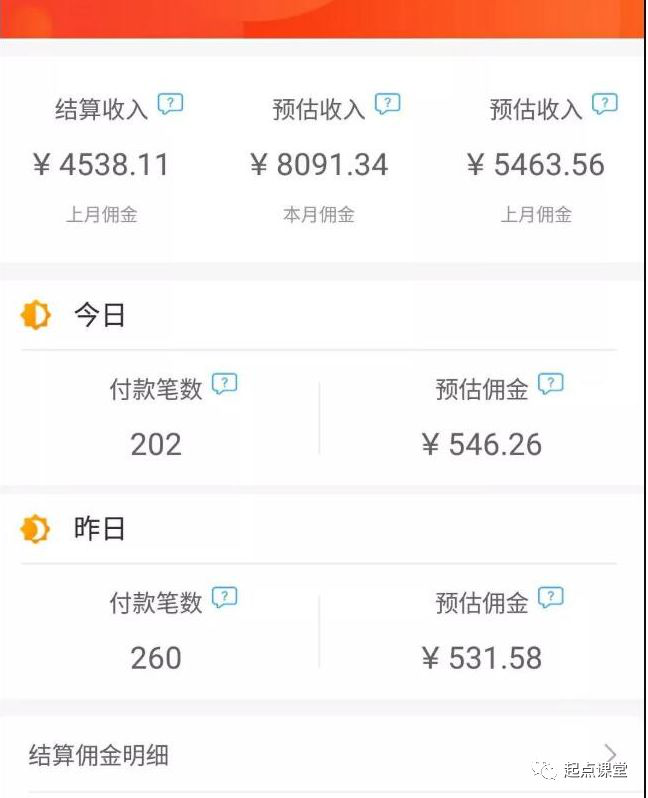648x798 pixels.
Task: Tap this month's estimate ¥ 8091.34
Action: (319, 165)
